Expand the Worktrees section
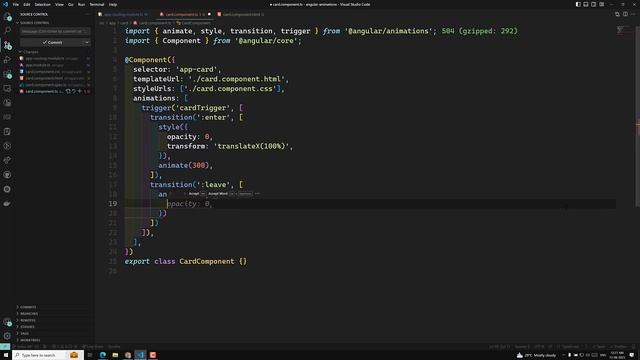Image resolution: width=640 pixels, height=360 pixels. tap(30, 340)
